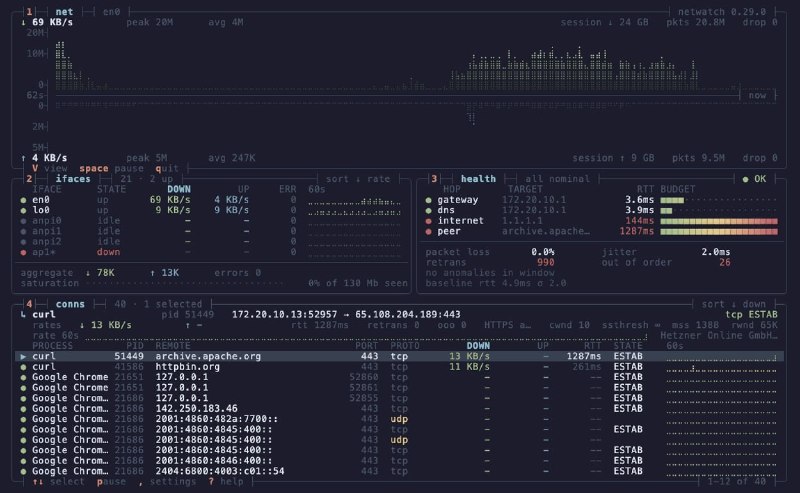The image size is (800, 493).
Task: Click the peer RTT budget bar
Action: coord(719,231)
